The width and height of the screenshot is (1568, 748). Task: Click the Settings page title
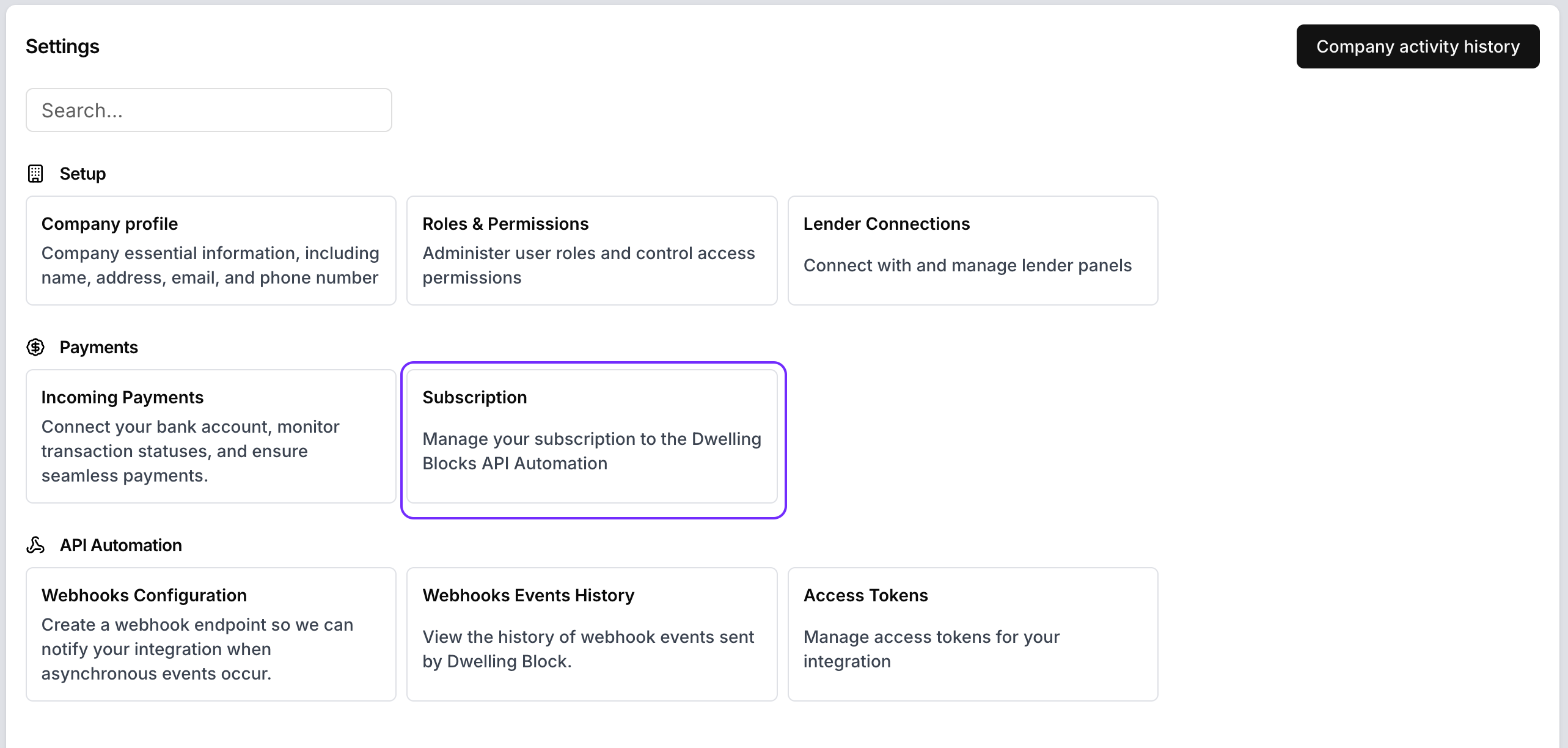[62, 46]
